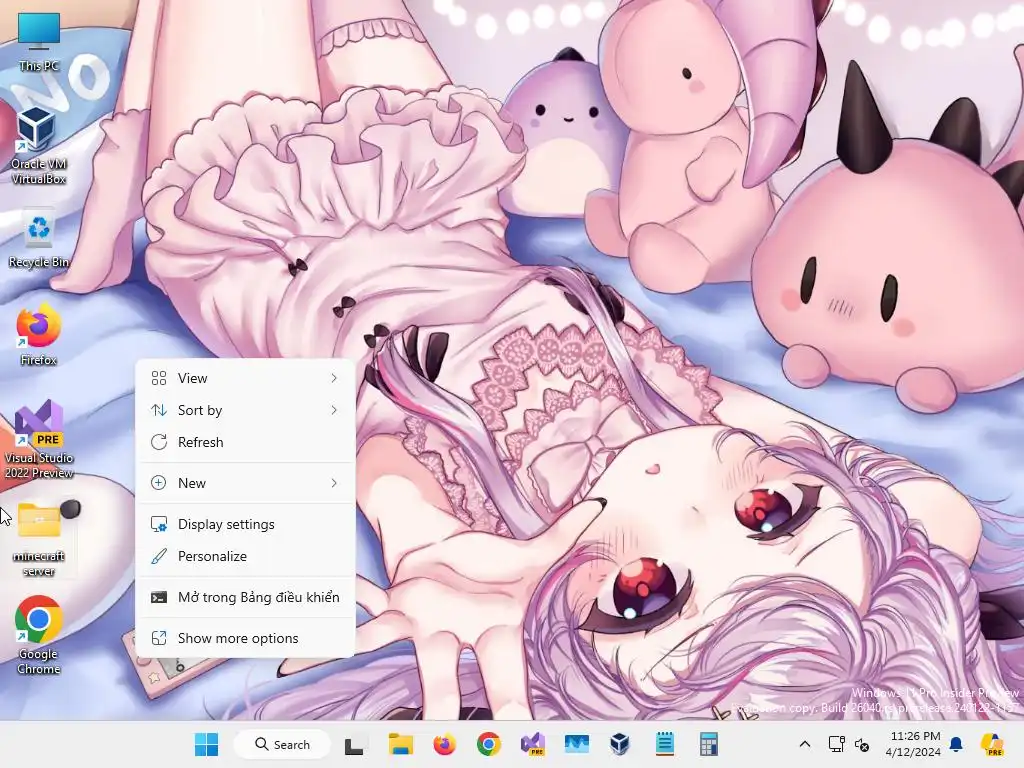Screen dimensions: 1024x768
Task: Launch Chrome from the taskbar
Action: (x=488, y=744)
